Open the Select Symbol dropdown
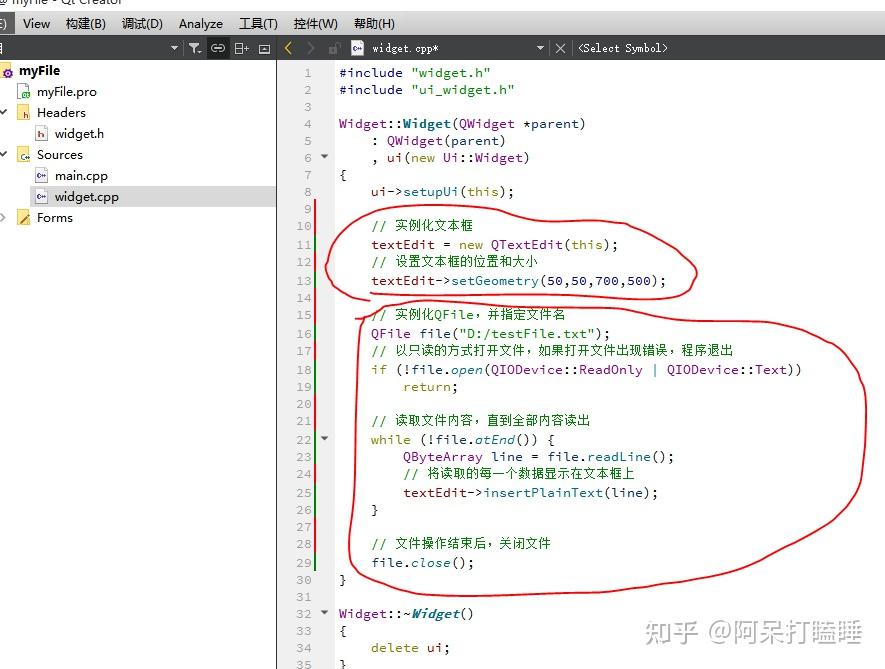 (x=623, y=47)
